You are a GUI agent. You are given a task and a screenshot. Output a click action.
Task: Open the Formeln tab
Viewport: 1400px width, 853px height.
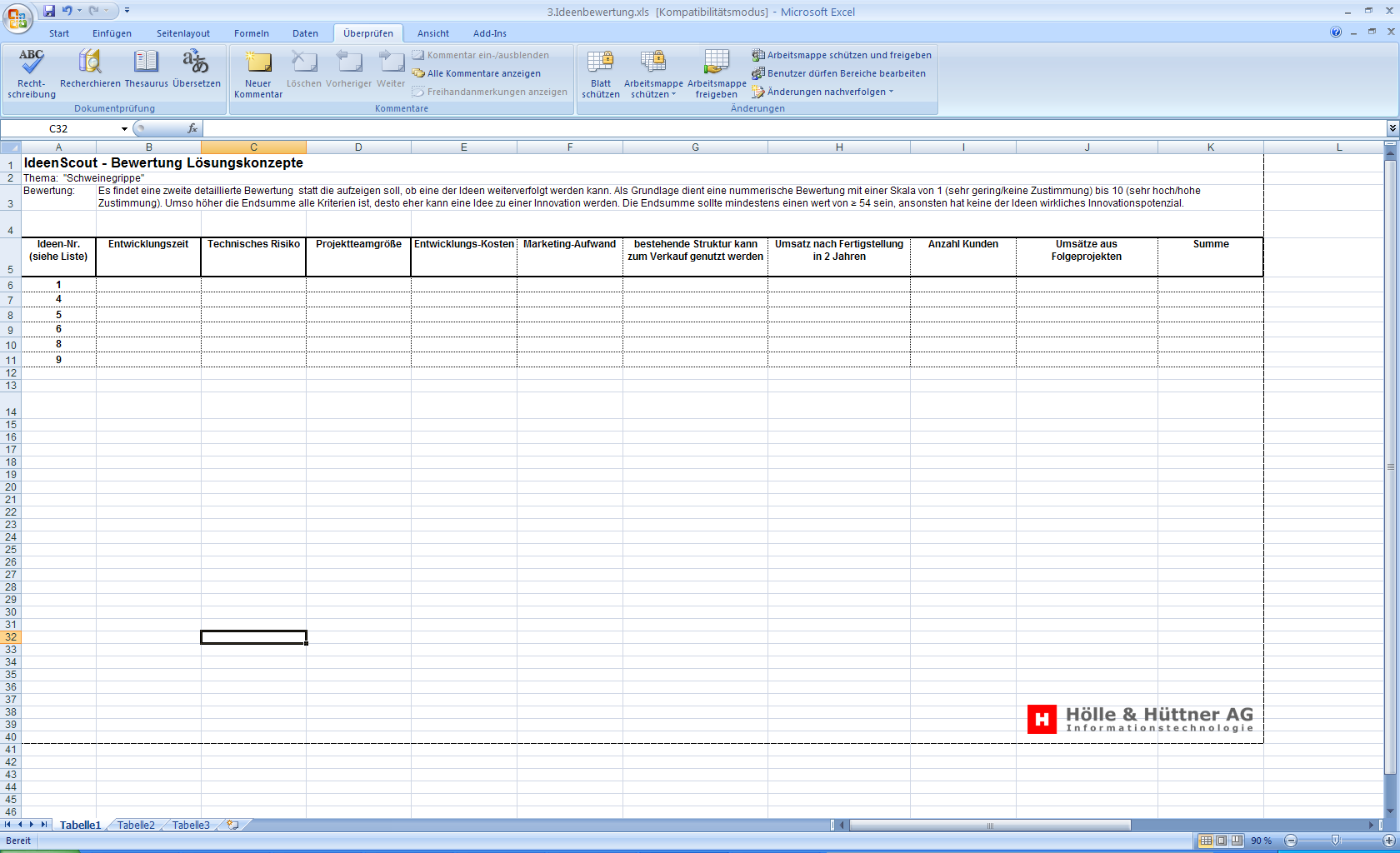(252, 33)
